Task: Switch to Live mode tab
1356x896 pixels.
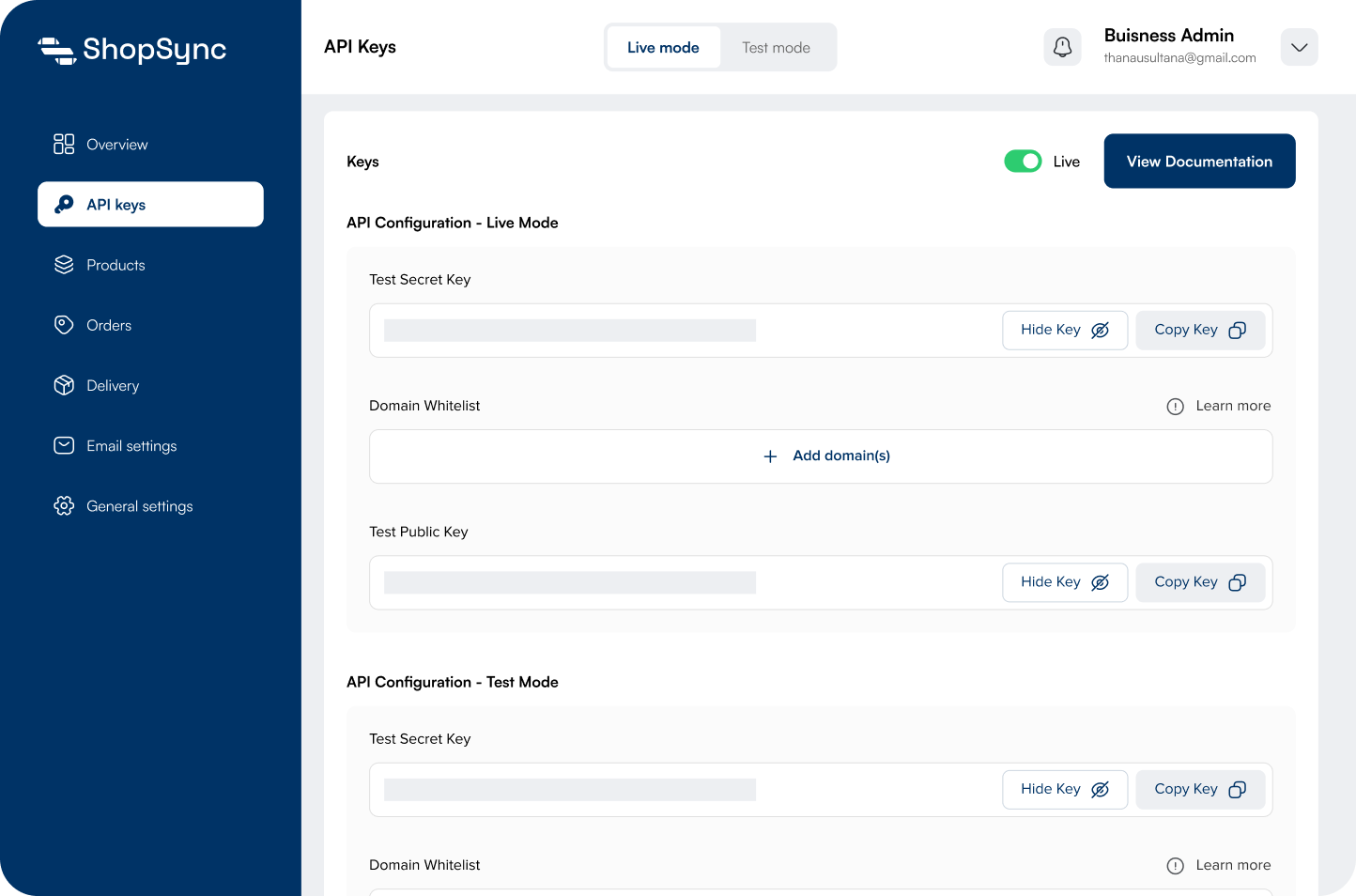Action: pos(663,47)
